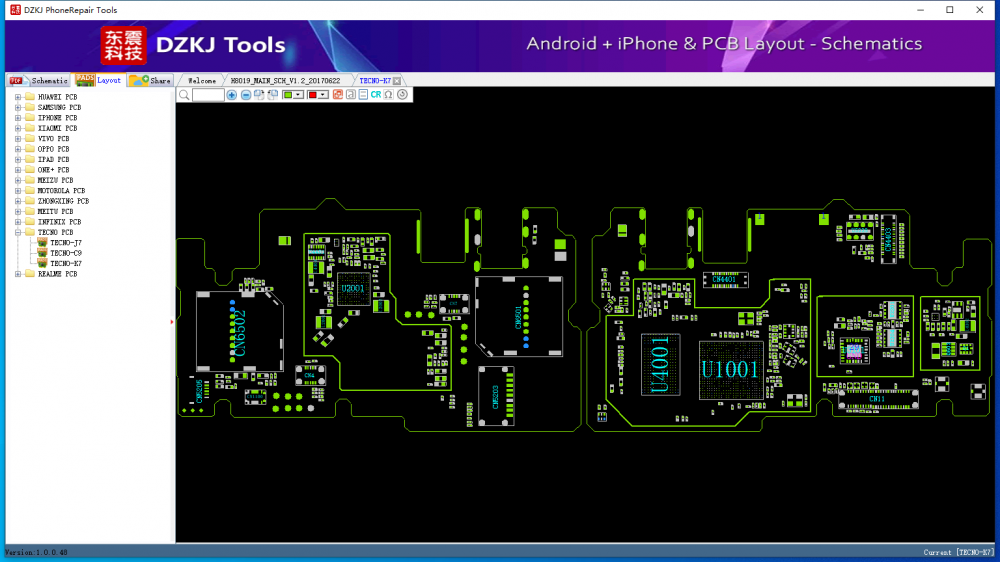Click the U2001 chip on the board
This screenshot has height=562, width=1000.
[353, 288]
